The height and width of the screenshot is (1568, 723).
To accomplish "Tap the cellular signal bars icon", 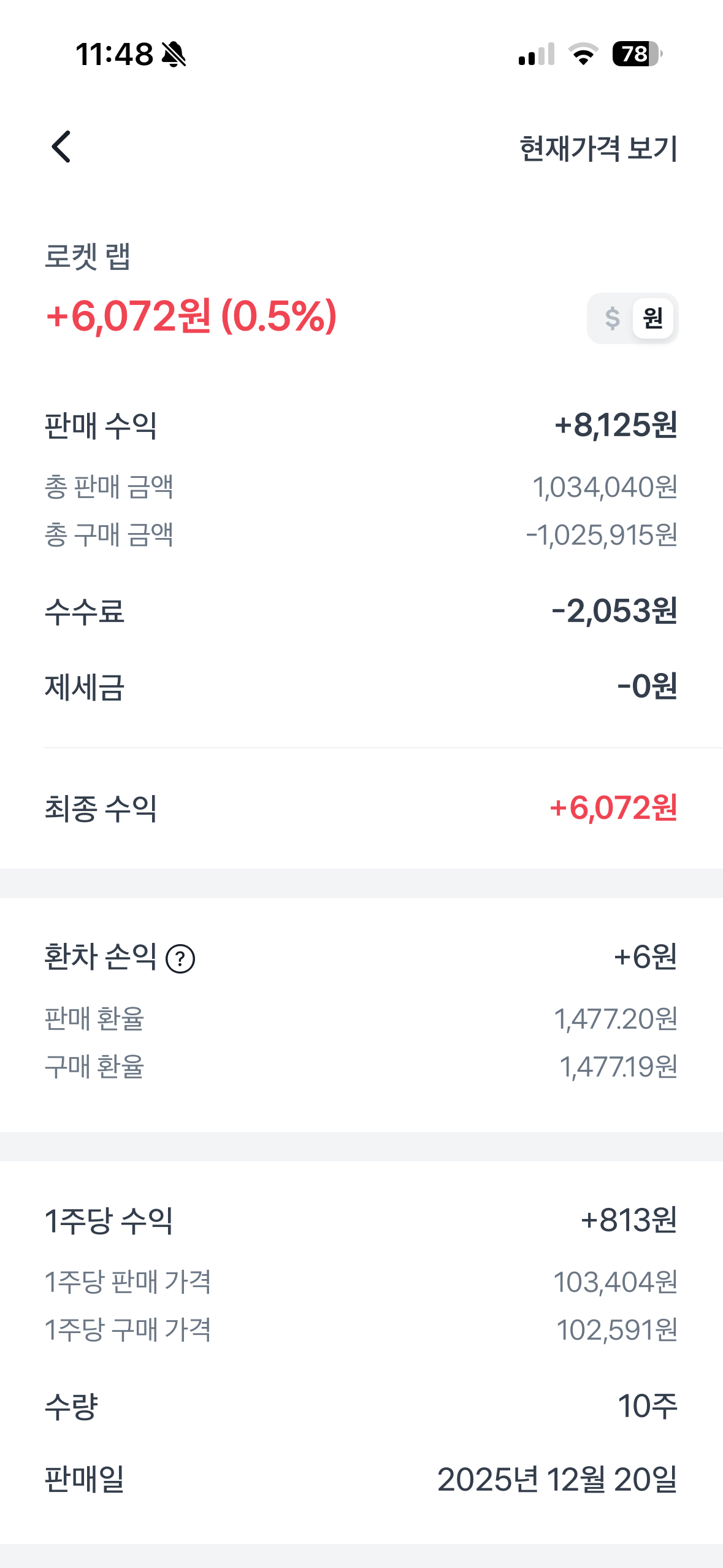I will (537, 55).
